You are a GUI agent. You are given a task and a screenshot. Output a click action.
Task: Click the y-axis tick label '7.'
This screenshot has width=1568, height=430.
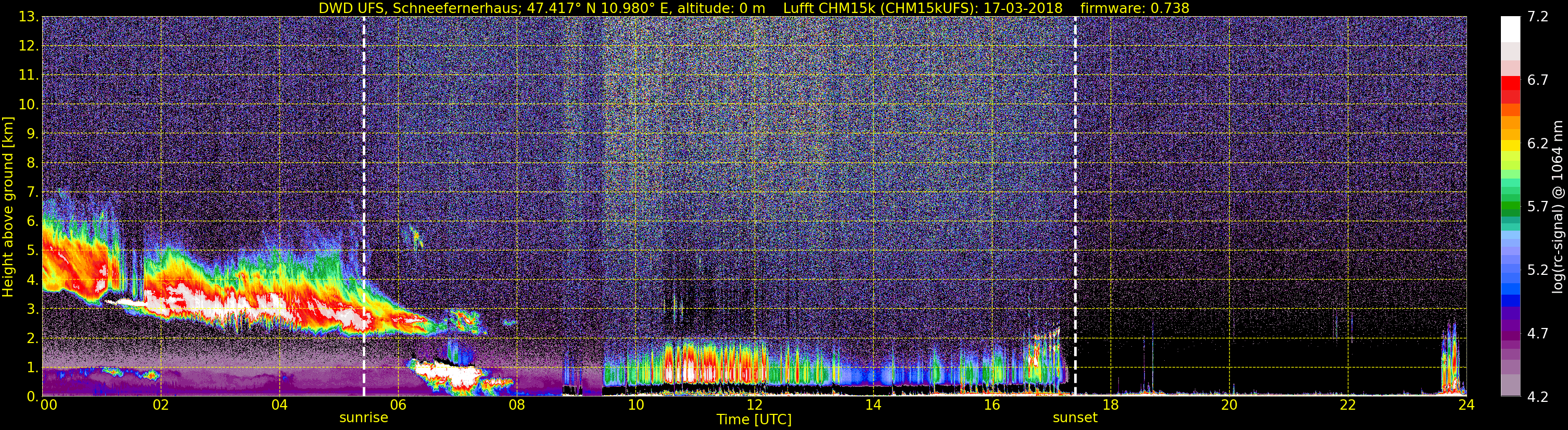(x=33, y=193)
